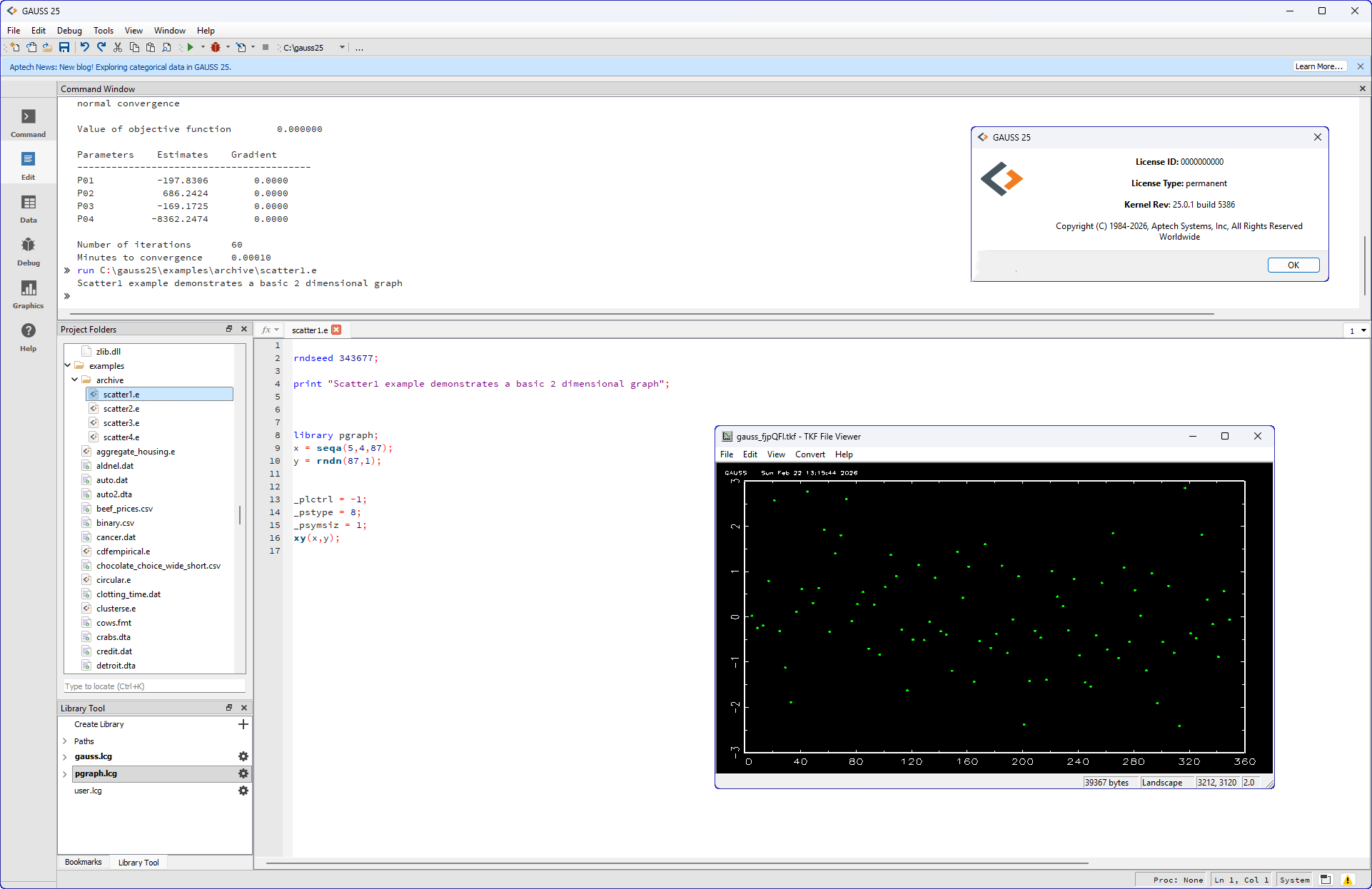The width and height of the screenshot is (1372, 889).
Task: Cut selection with the scissors icon
Action: pos(118,48)
